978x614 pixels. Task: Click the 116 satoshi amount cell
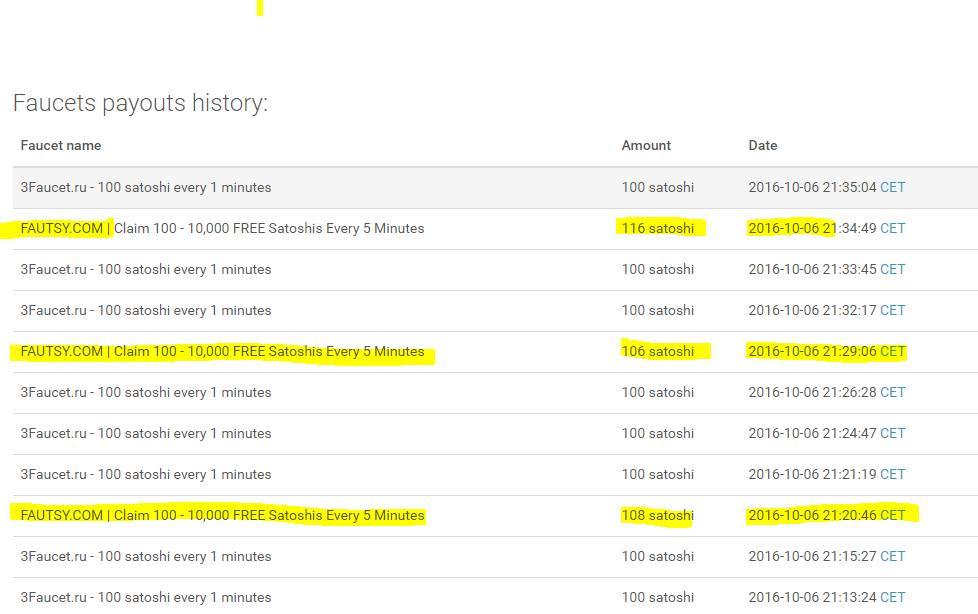658,228
